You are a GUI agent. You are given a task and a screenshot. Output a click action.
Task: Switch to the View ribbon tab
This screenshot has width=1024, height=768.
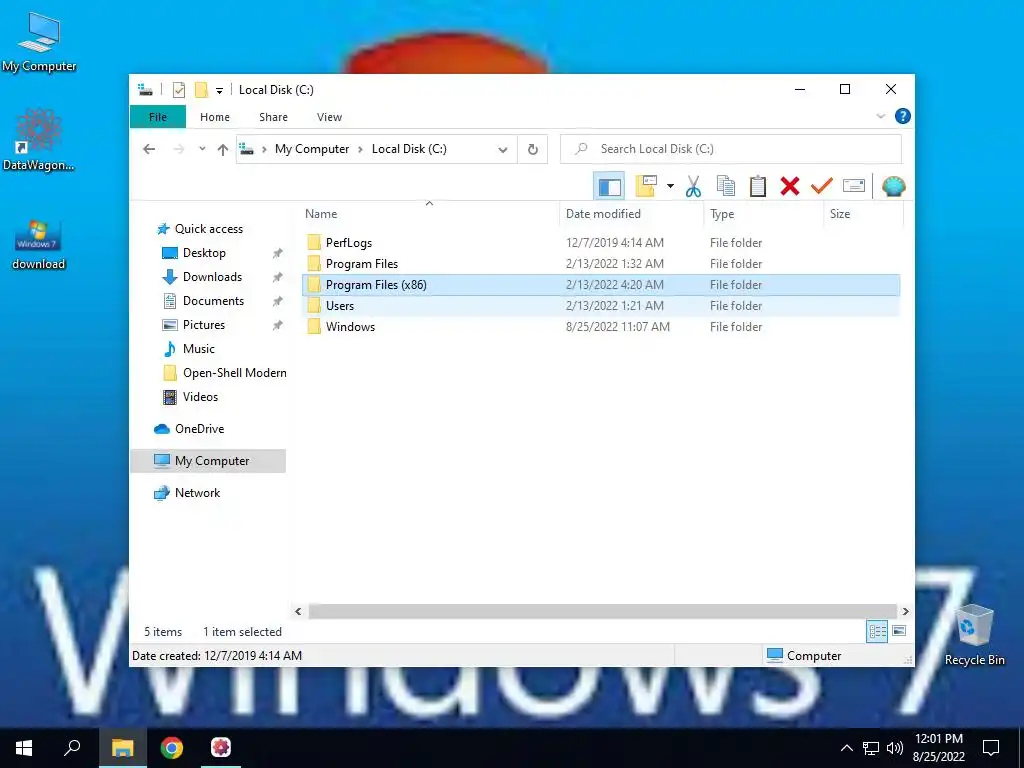click(x=329, y=117)
